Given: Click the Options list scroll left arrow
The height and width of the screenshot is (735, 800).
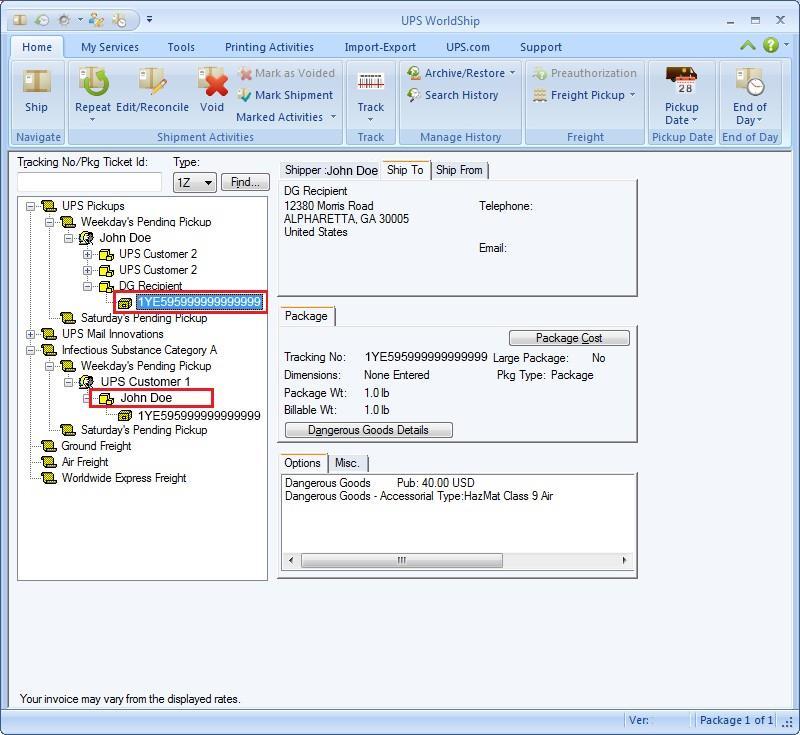Looking at the screenshot, I should 291,561.
